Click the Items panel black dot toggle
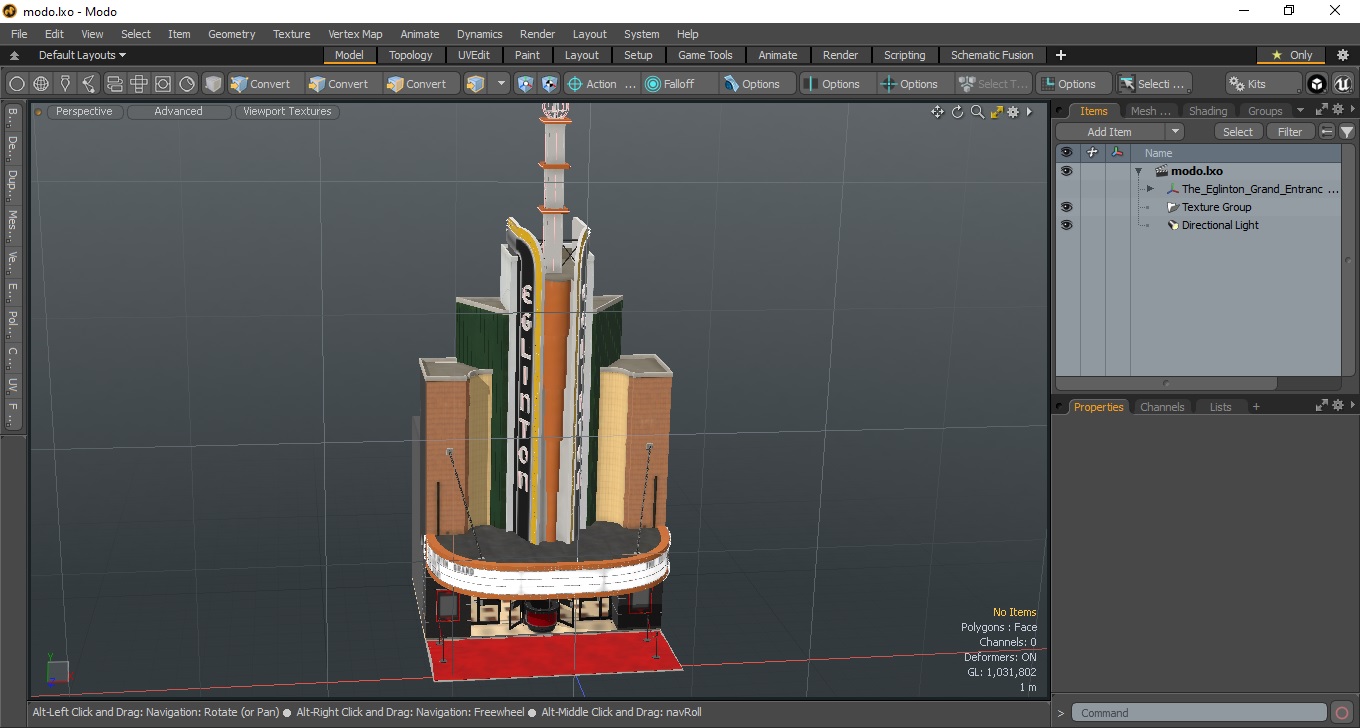1360x728 pixels. [1059, 111]
